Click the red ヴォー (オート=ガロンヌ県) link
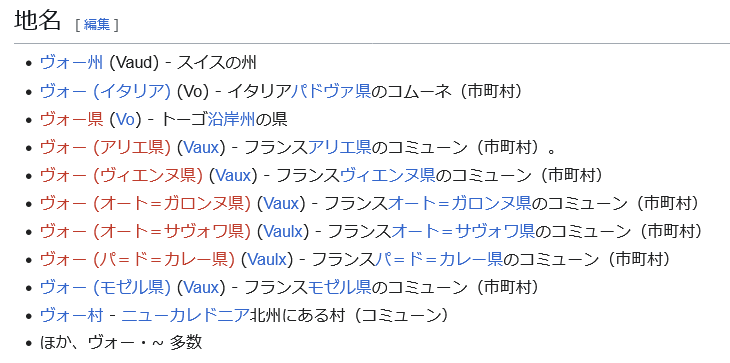This screenshot has width=730, height=363. click(145, 203)
